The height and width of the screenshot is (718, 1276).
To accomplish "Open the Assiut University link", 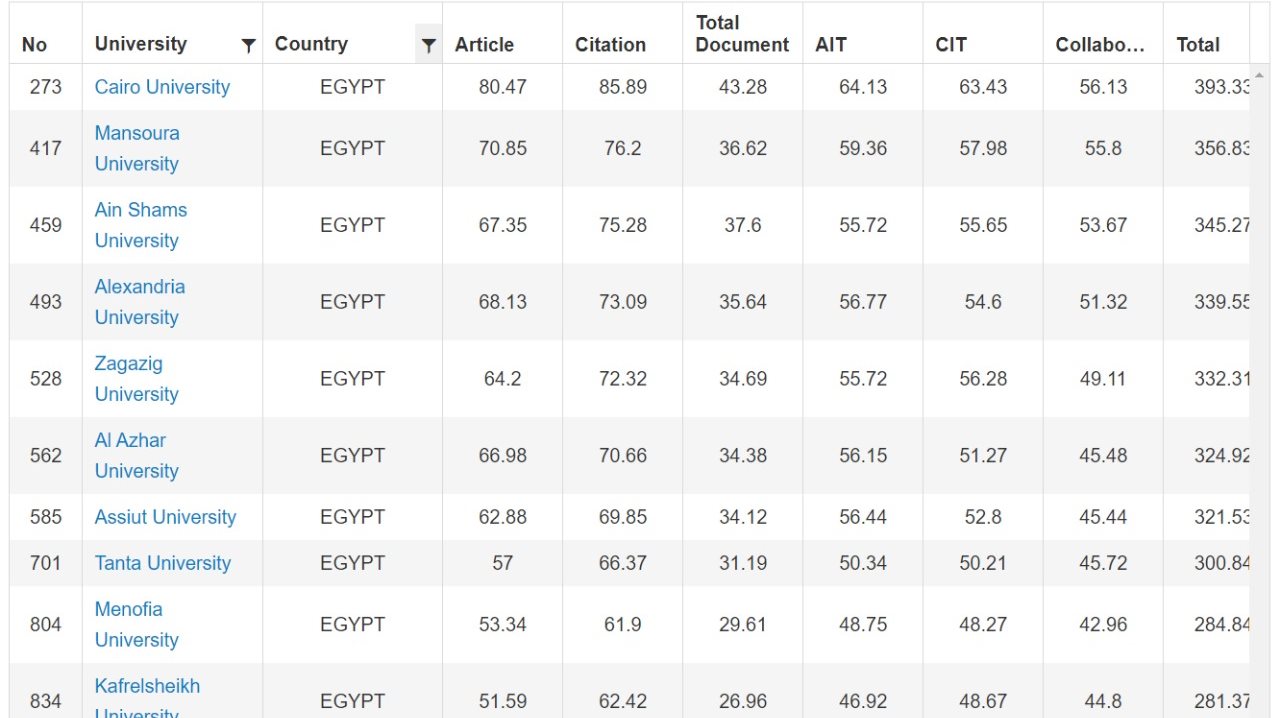I will click(x=165, y=517).
